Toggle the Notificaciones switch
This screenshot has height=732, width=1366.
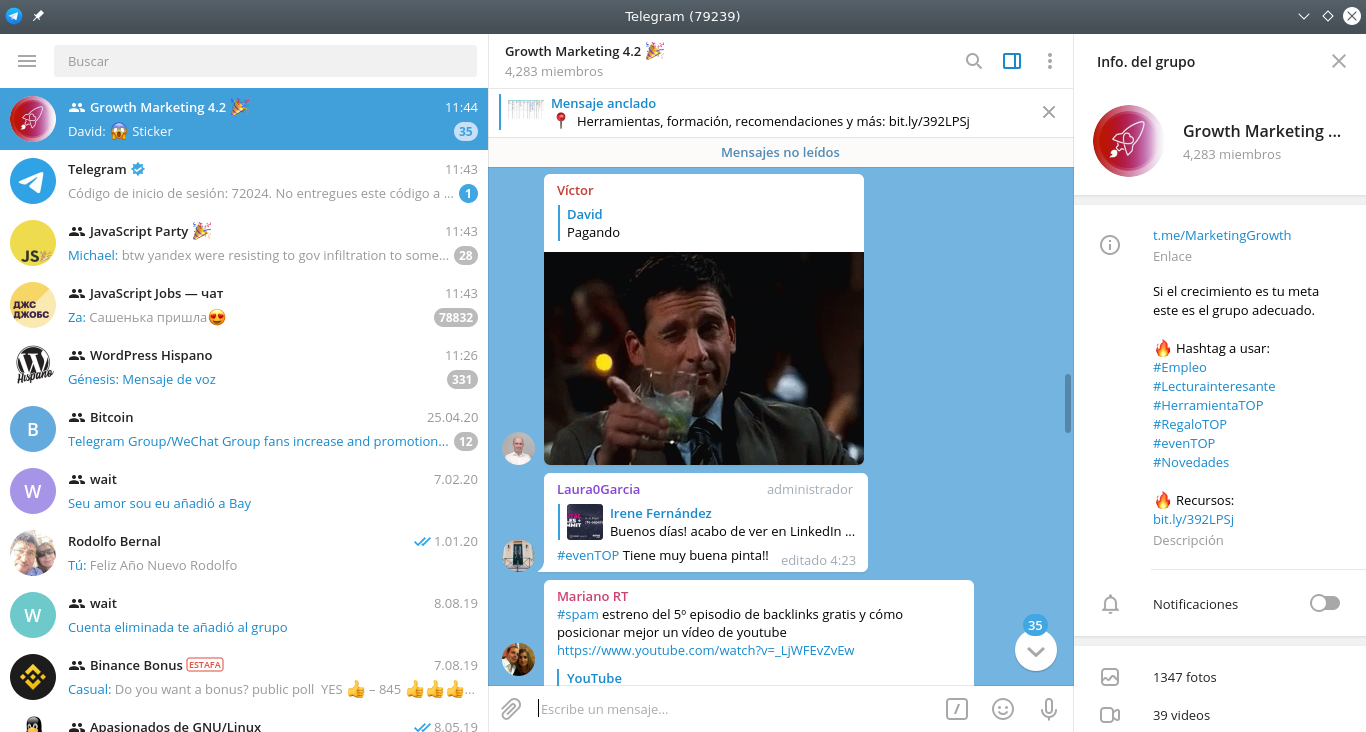click(x=1324, y=603)
